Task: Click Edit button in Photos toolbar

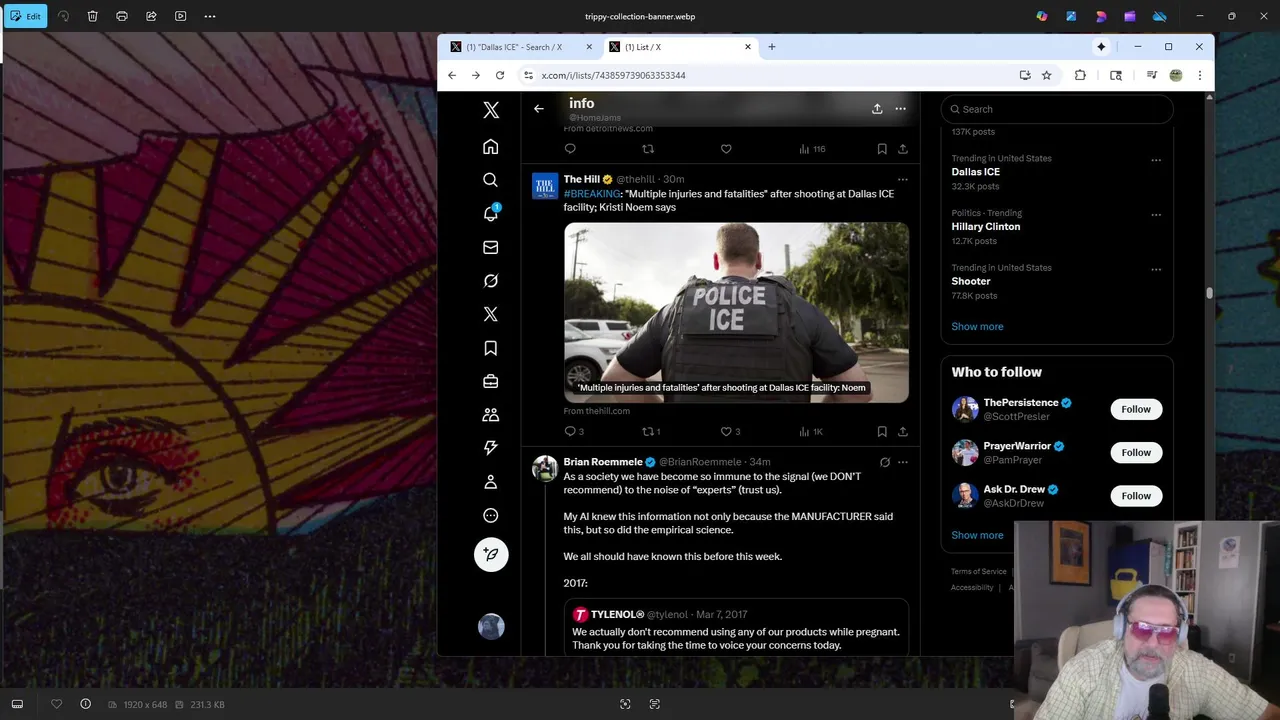Action: pos(25,16)
